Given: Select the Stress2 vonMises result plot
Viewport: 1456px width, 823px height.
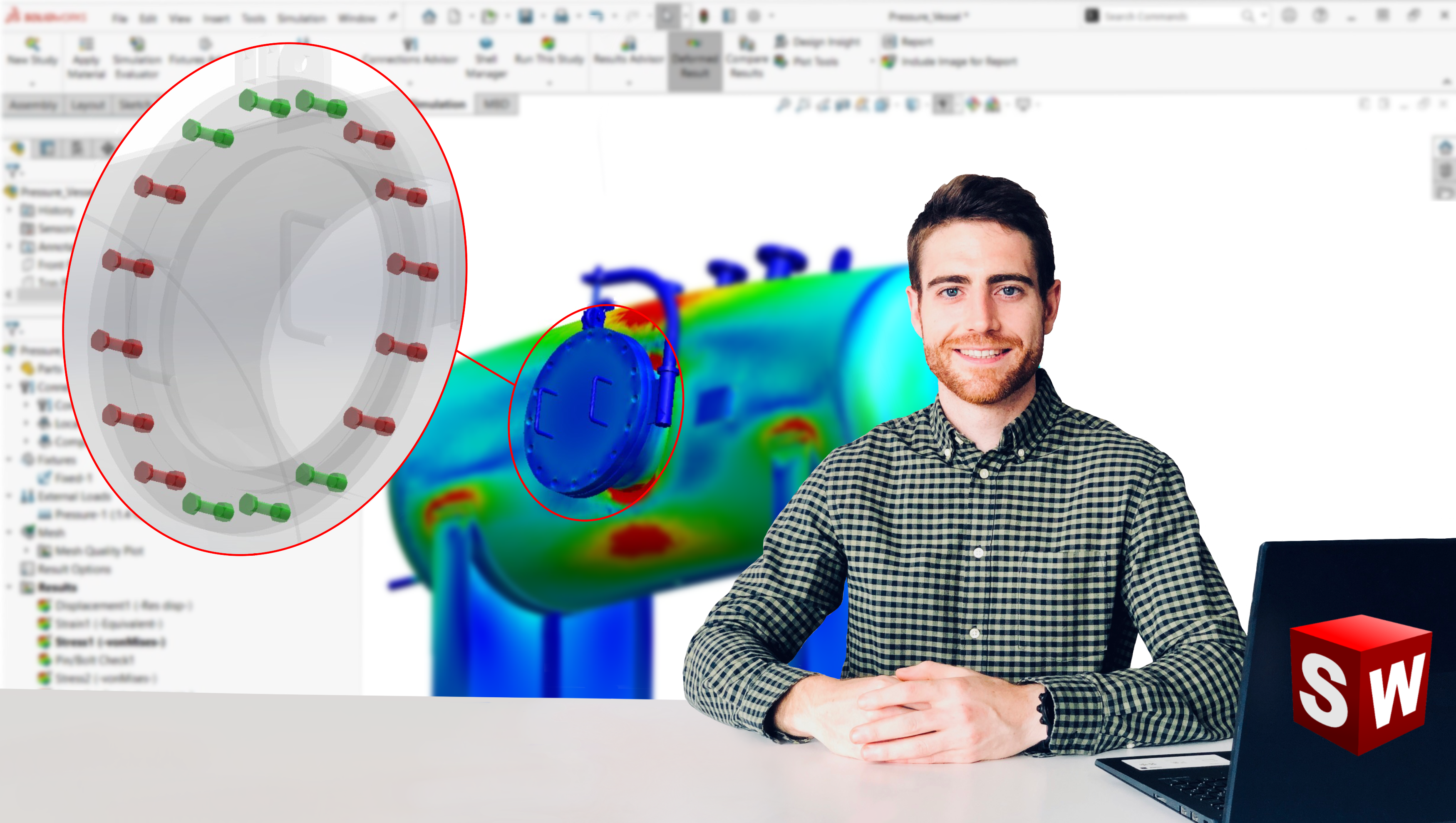Looking at the screenshot, I should 97,678.
